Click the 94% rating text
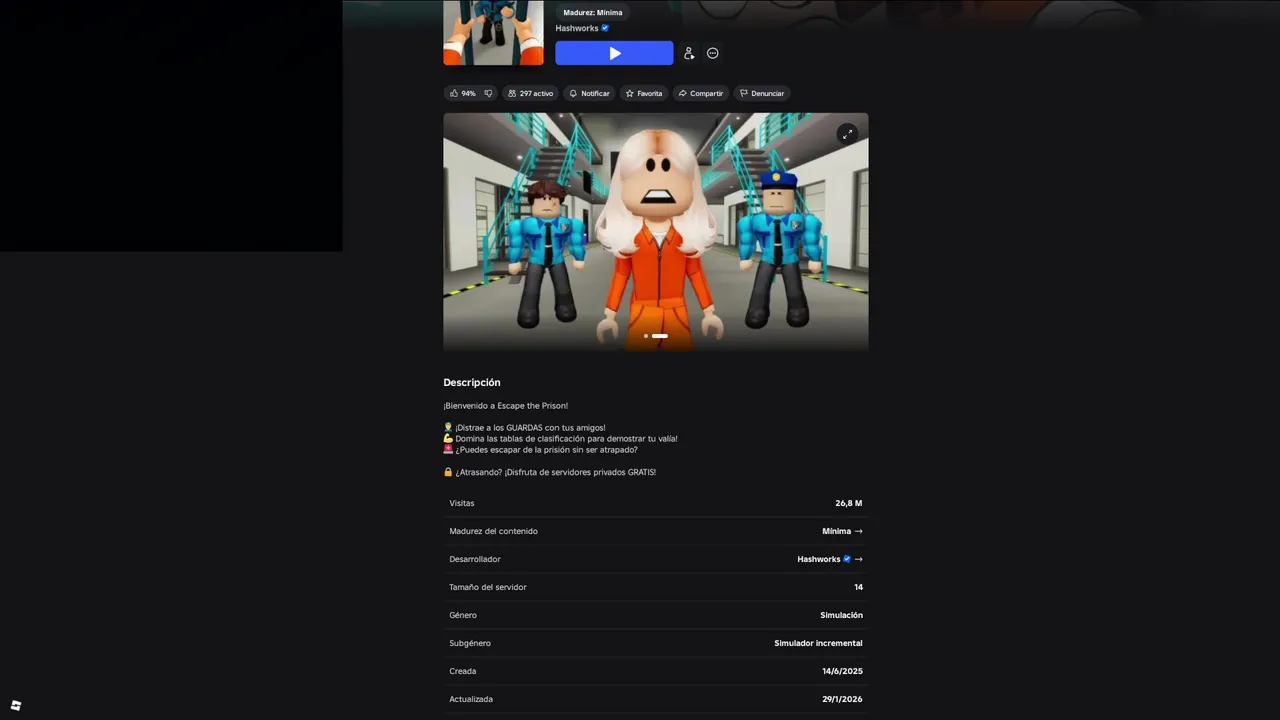This screenshot has height=720, width=1280. 468,93
